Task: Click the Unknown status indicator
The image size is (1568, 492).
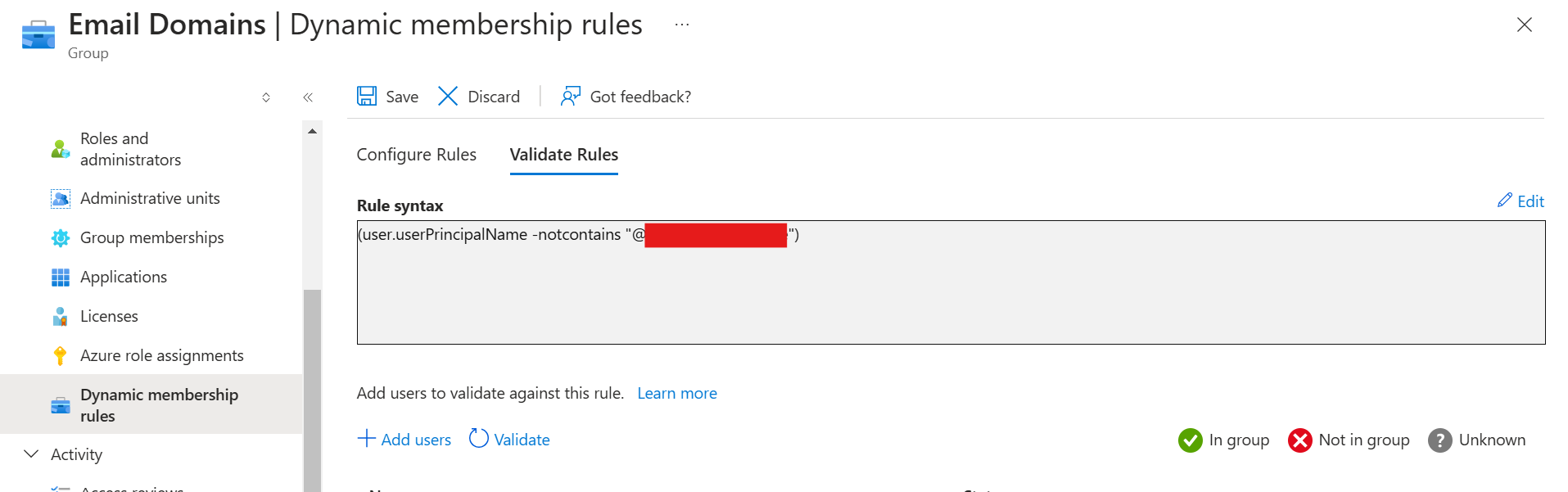Action: 1439,440
